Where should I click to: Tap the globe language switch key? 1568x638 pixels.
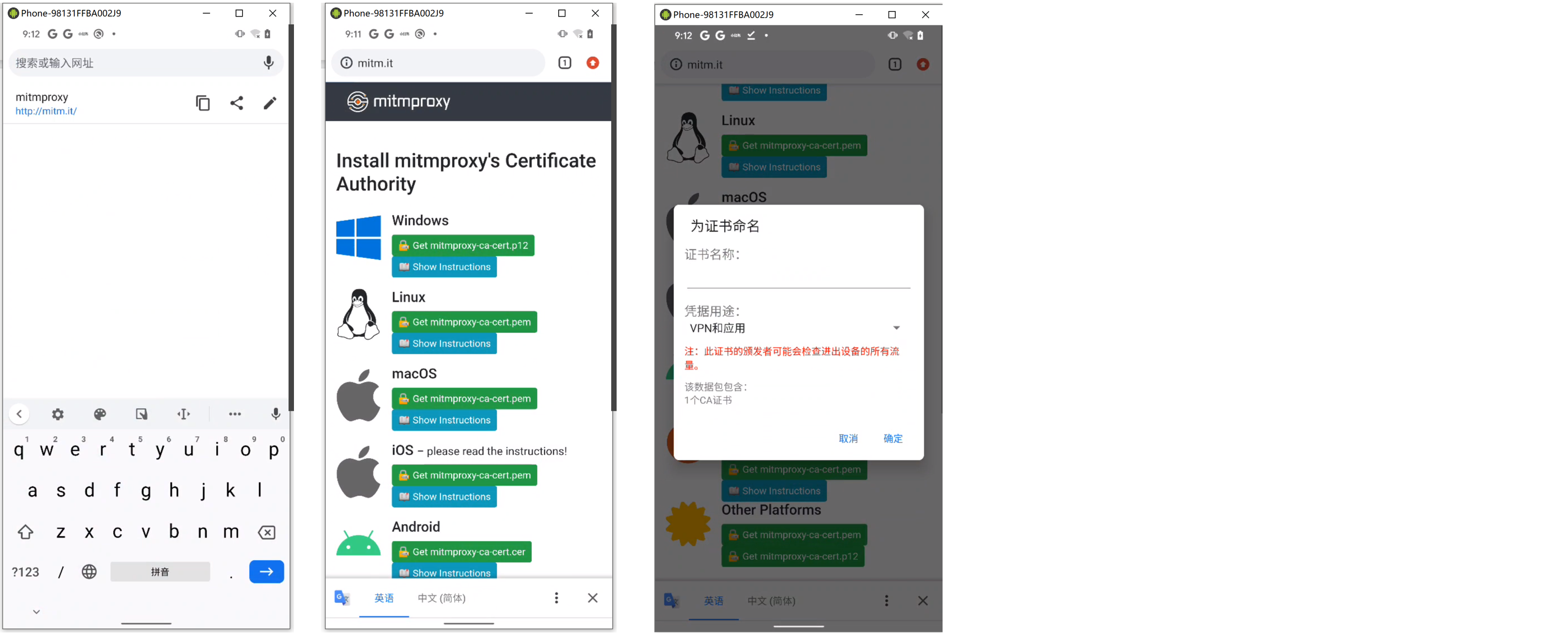point(89,572)
